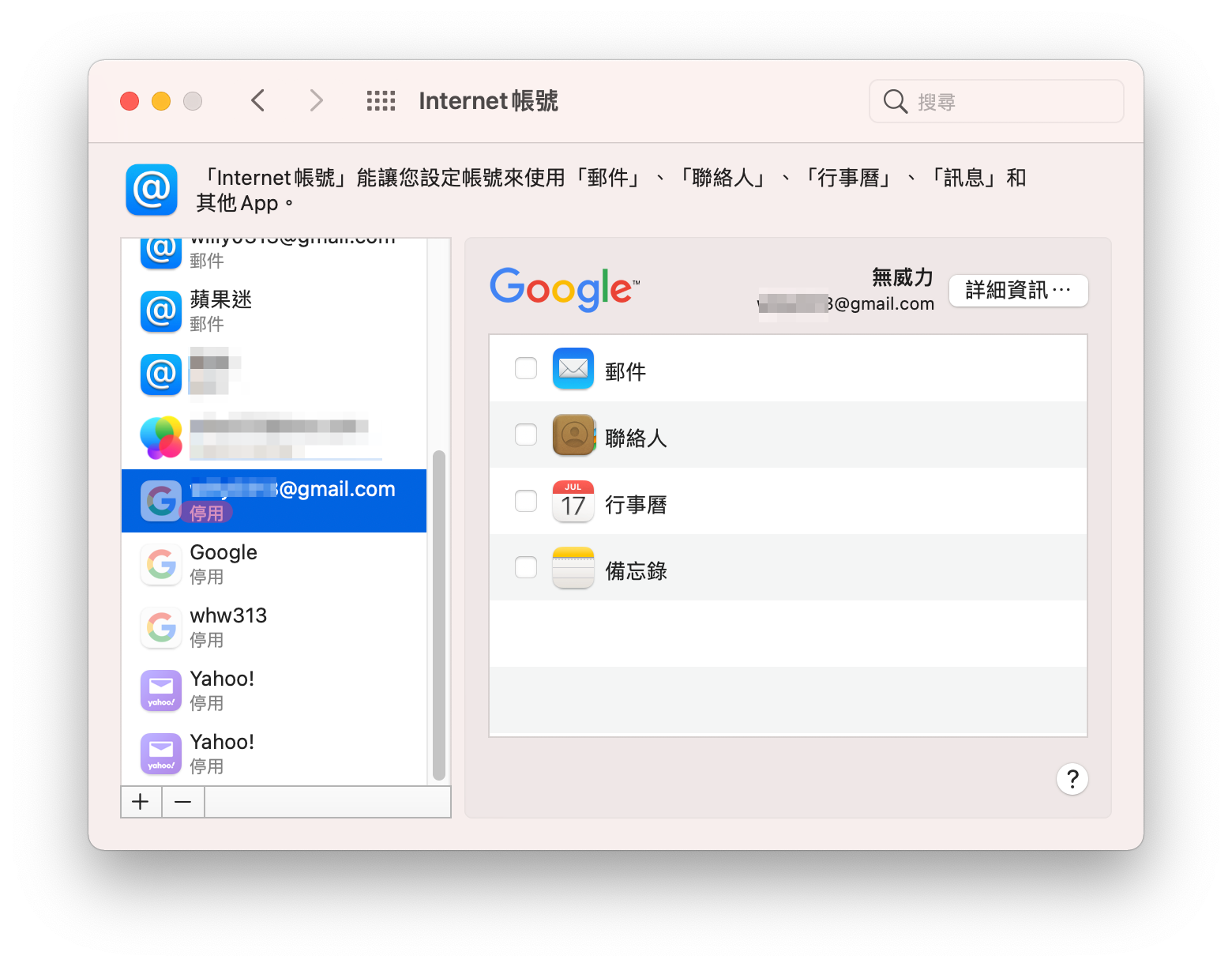Click the 備忘錄 label in services list
Viewport: 1232px width, 967px height.
tap(636, 570)
